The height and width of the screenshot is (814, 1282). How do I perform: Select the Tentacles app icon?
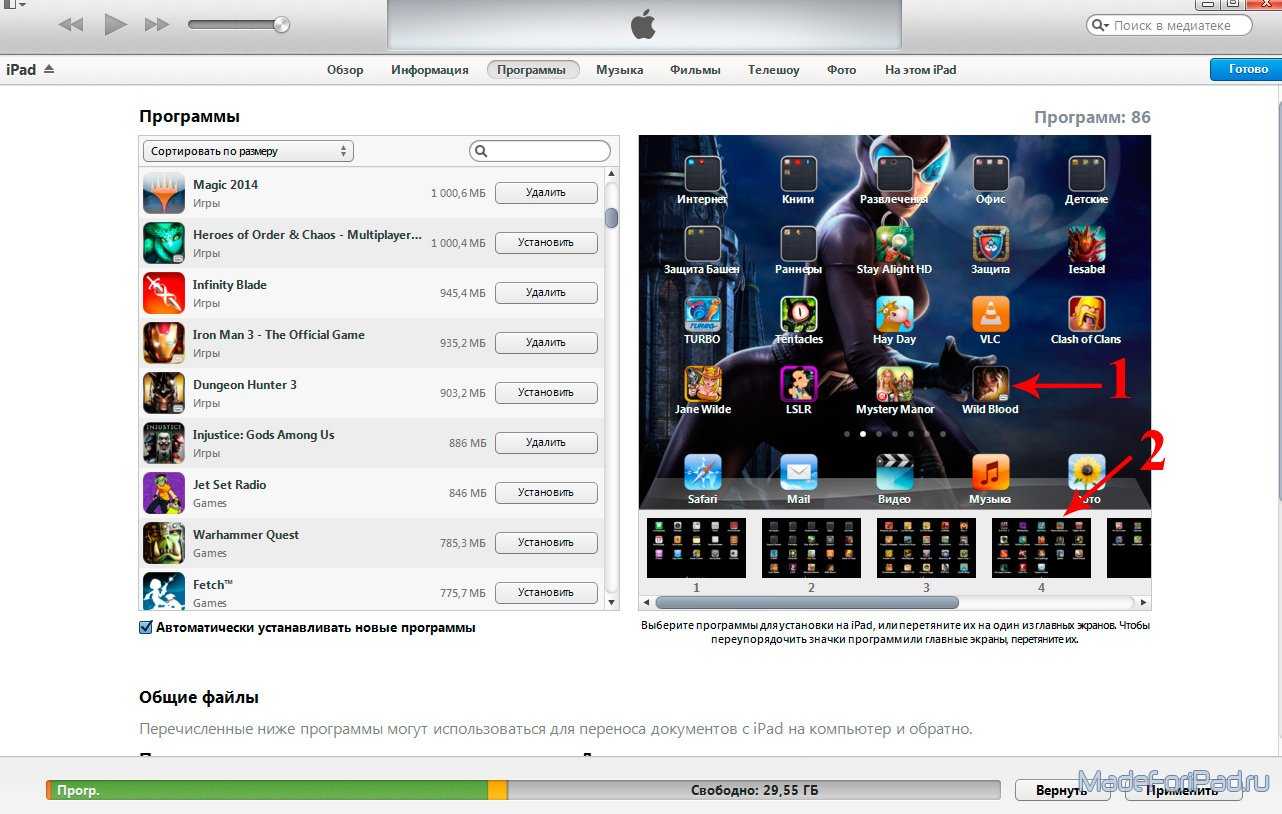pos(798,314)
